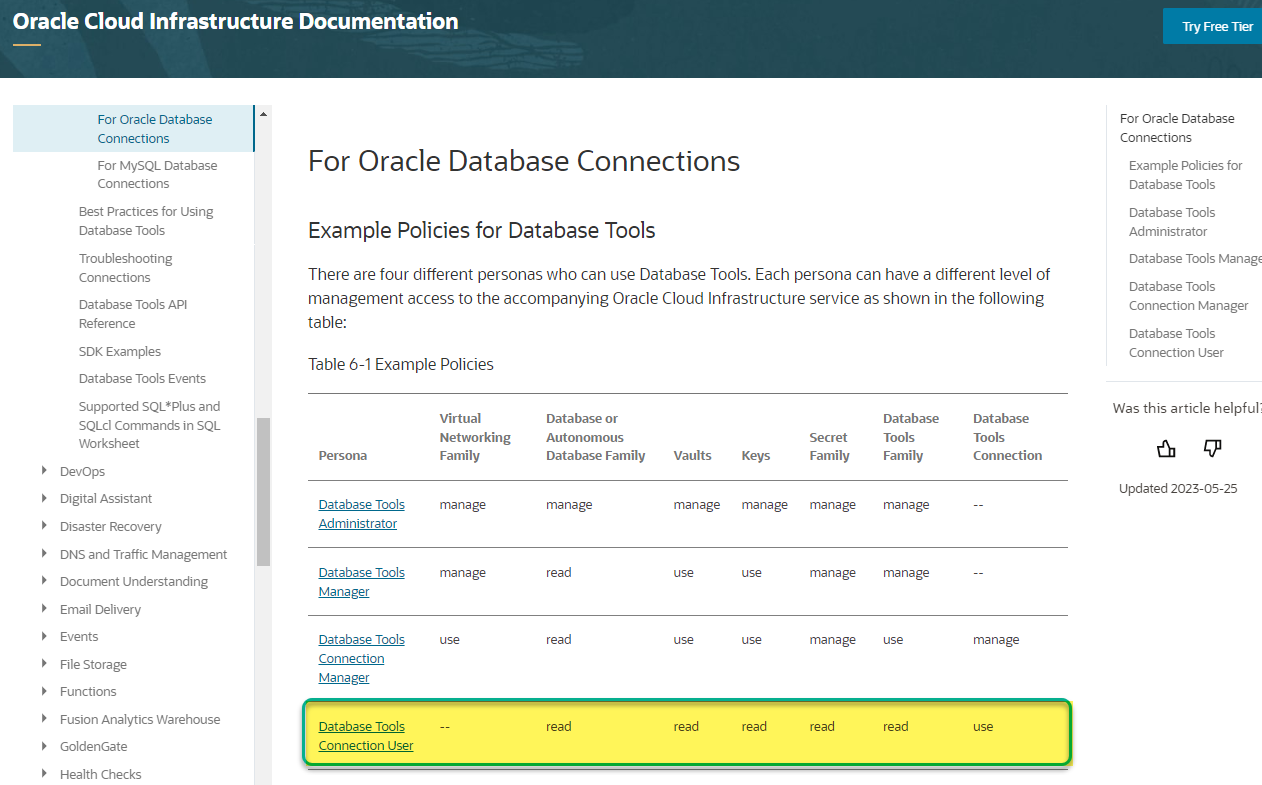1262x785 pixels.
Task: Open Database Tools API Reference
Action: [x=133, y=314]
